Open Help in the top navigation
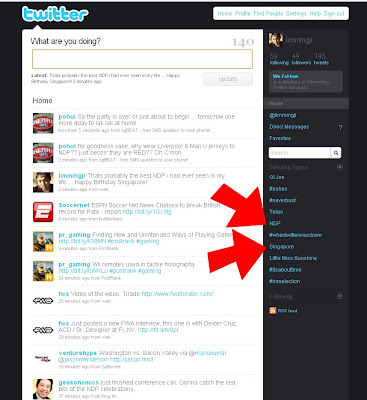 [315, 14]
